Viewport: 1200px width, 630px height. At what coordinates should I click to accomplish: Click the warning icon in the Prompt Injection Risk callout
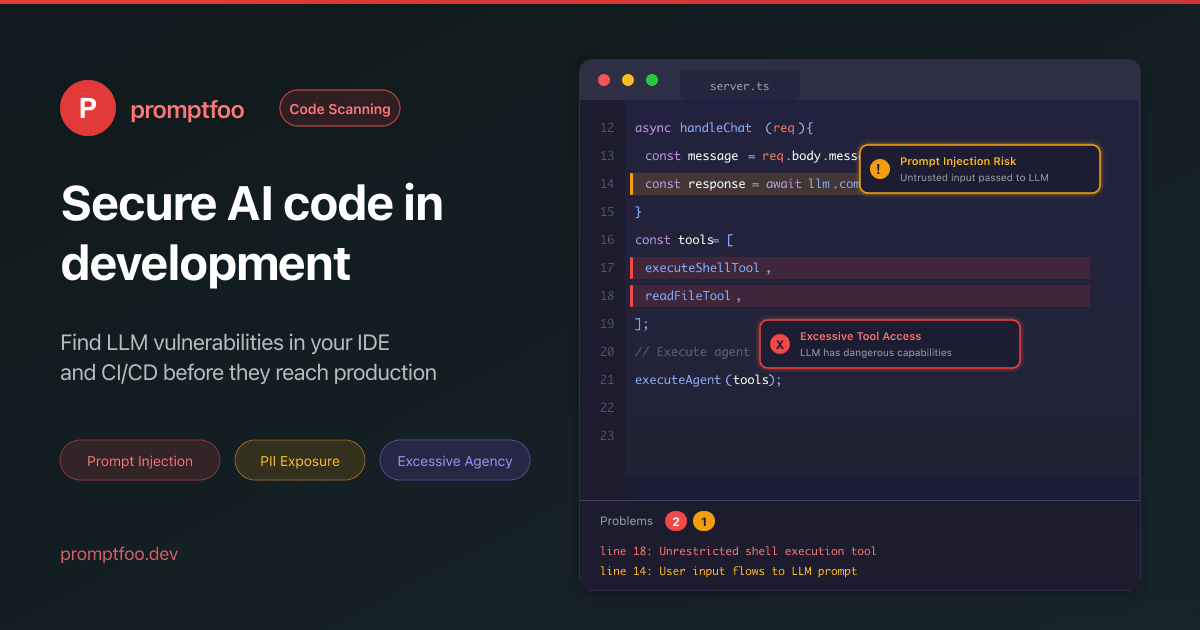879,168
